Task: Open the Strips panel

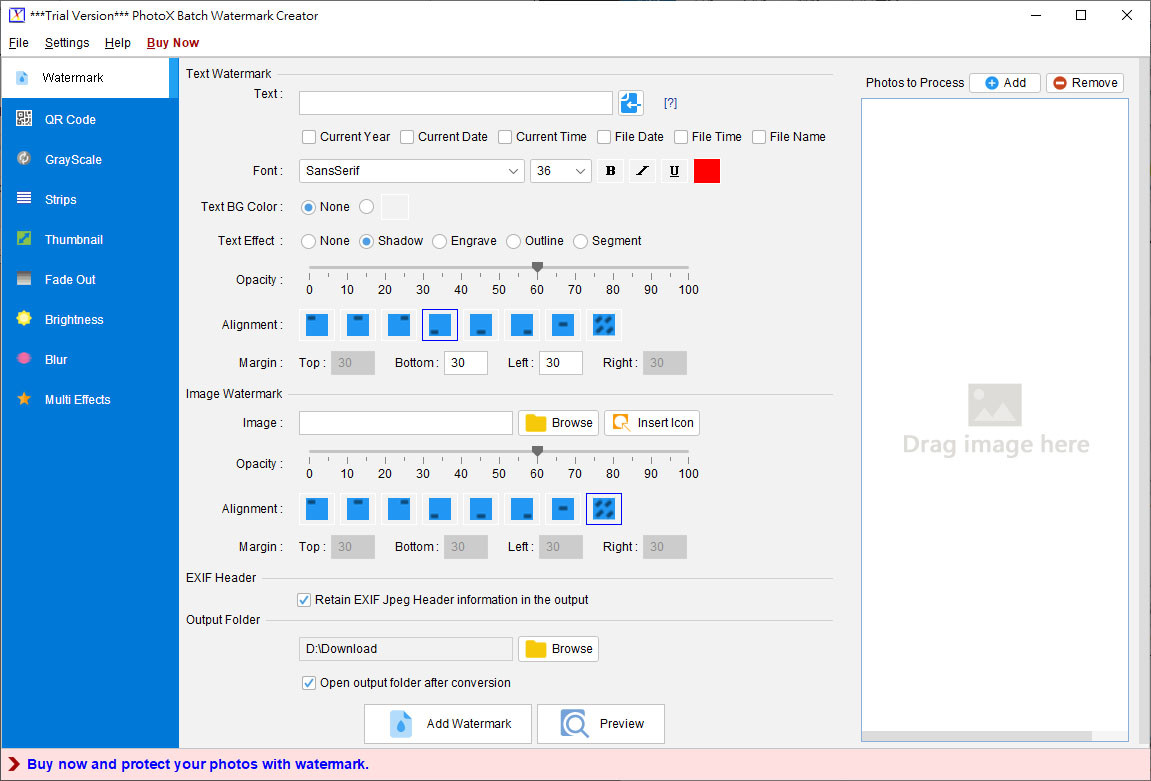Action: pyautogui.click(x=90, y=200)
